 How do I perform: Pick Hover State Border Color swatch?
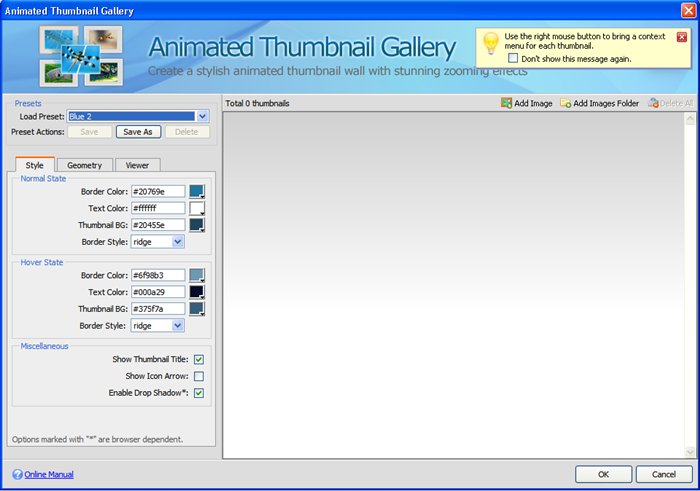(197, 275)
